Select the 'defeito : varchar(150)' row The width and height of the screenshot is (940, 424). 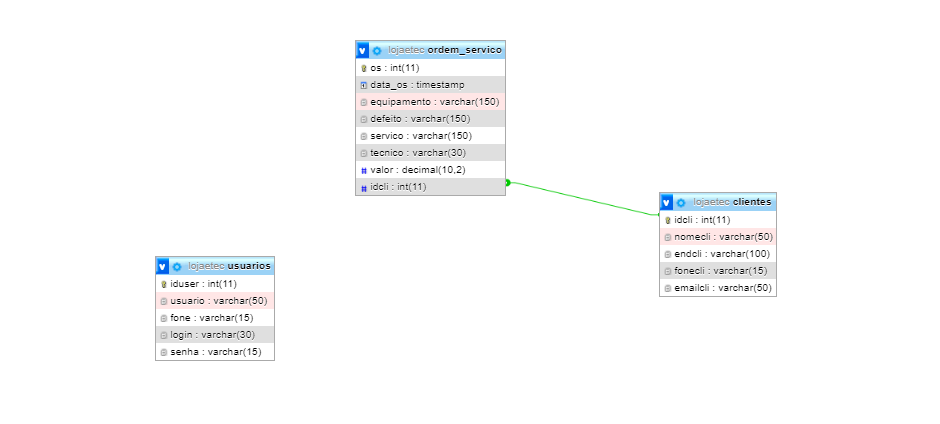(430, 119)
